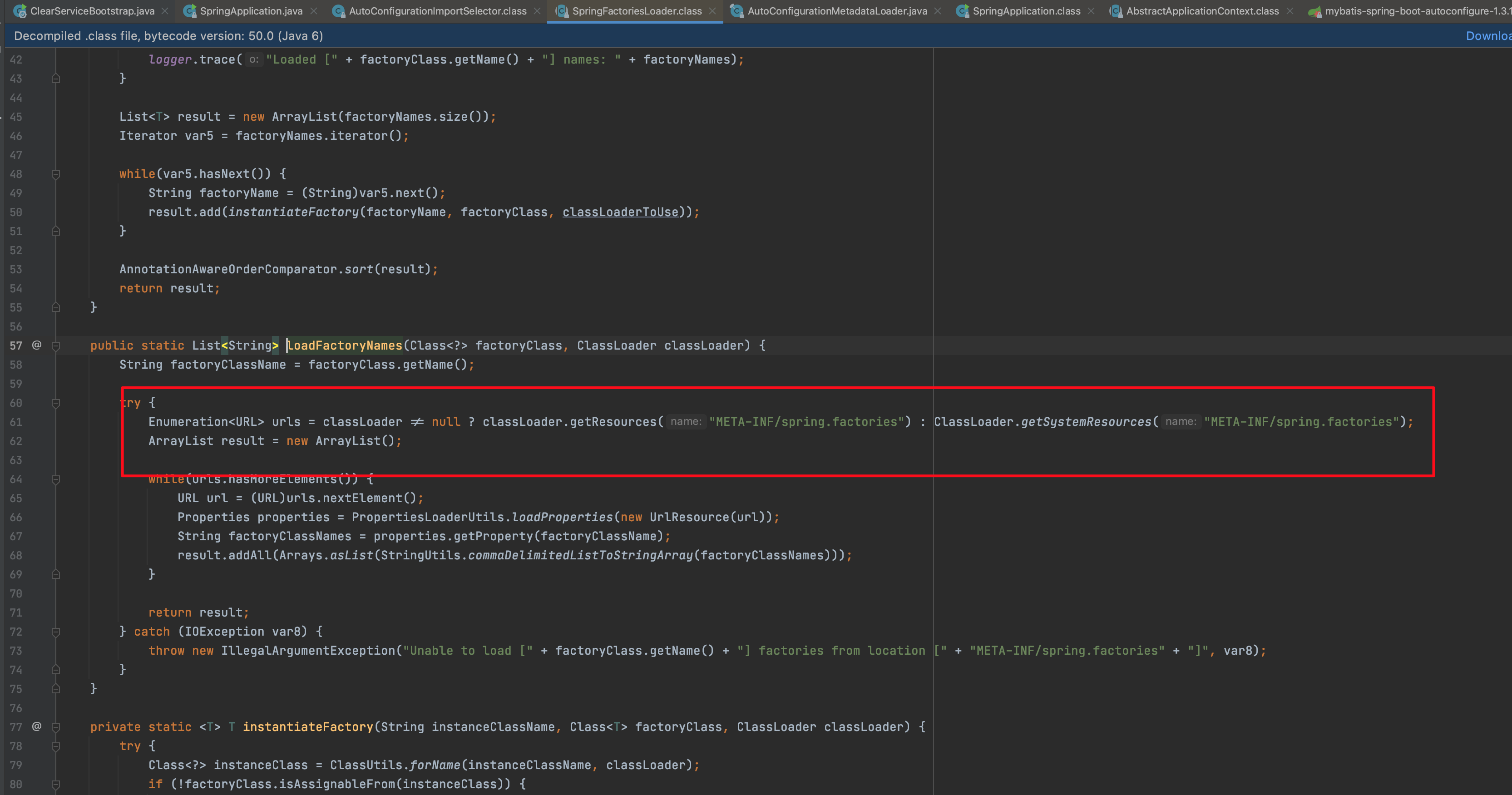Click the AbstractApplicationContext class file icon

(1115, 10)
